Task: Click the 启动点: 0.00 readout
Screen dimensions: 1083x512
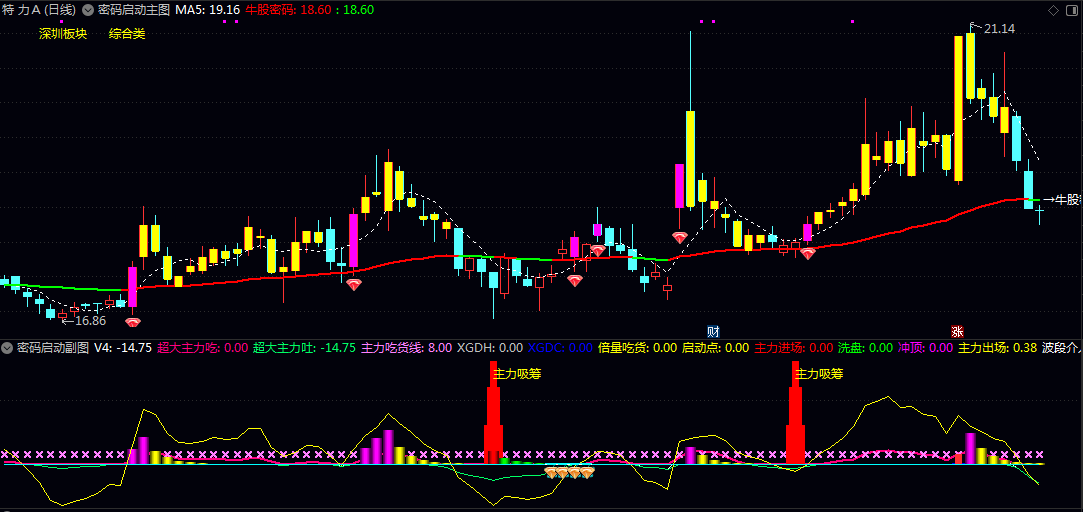Action: 716,348
